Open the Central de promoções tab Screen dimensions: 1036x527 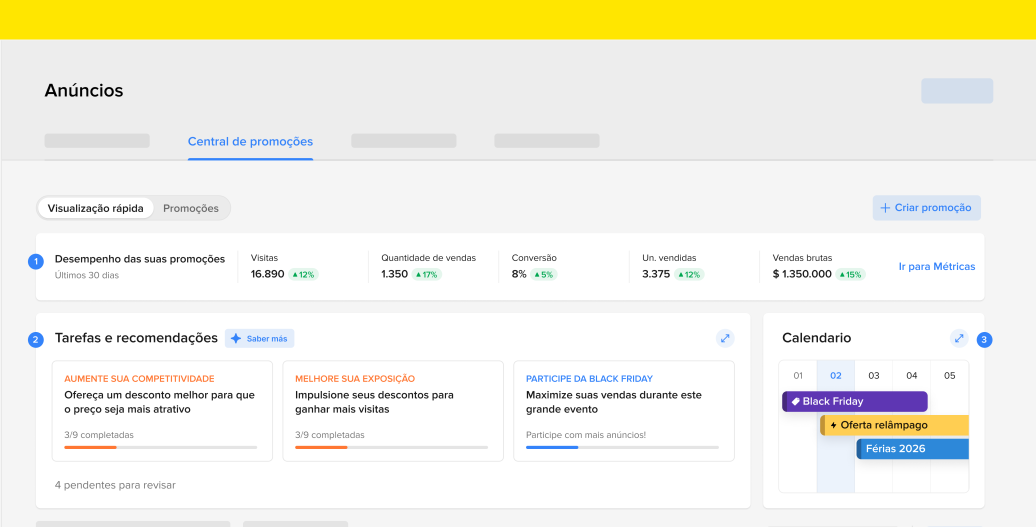tap(250, 141)
